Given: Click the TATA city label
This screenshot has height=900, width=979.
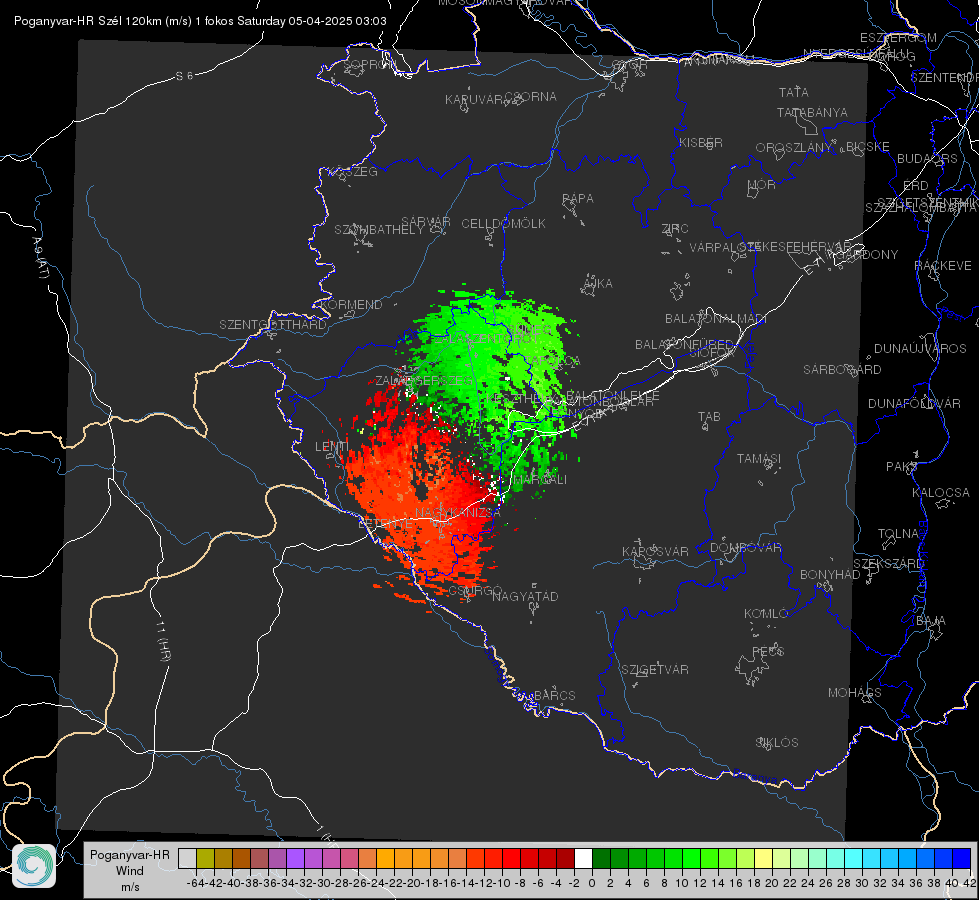Looking at the screenshot, I should coord(794,92).
